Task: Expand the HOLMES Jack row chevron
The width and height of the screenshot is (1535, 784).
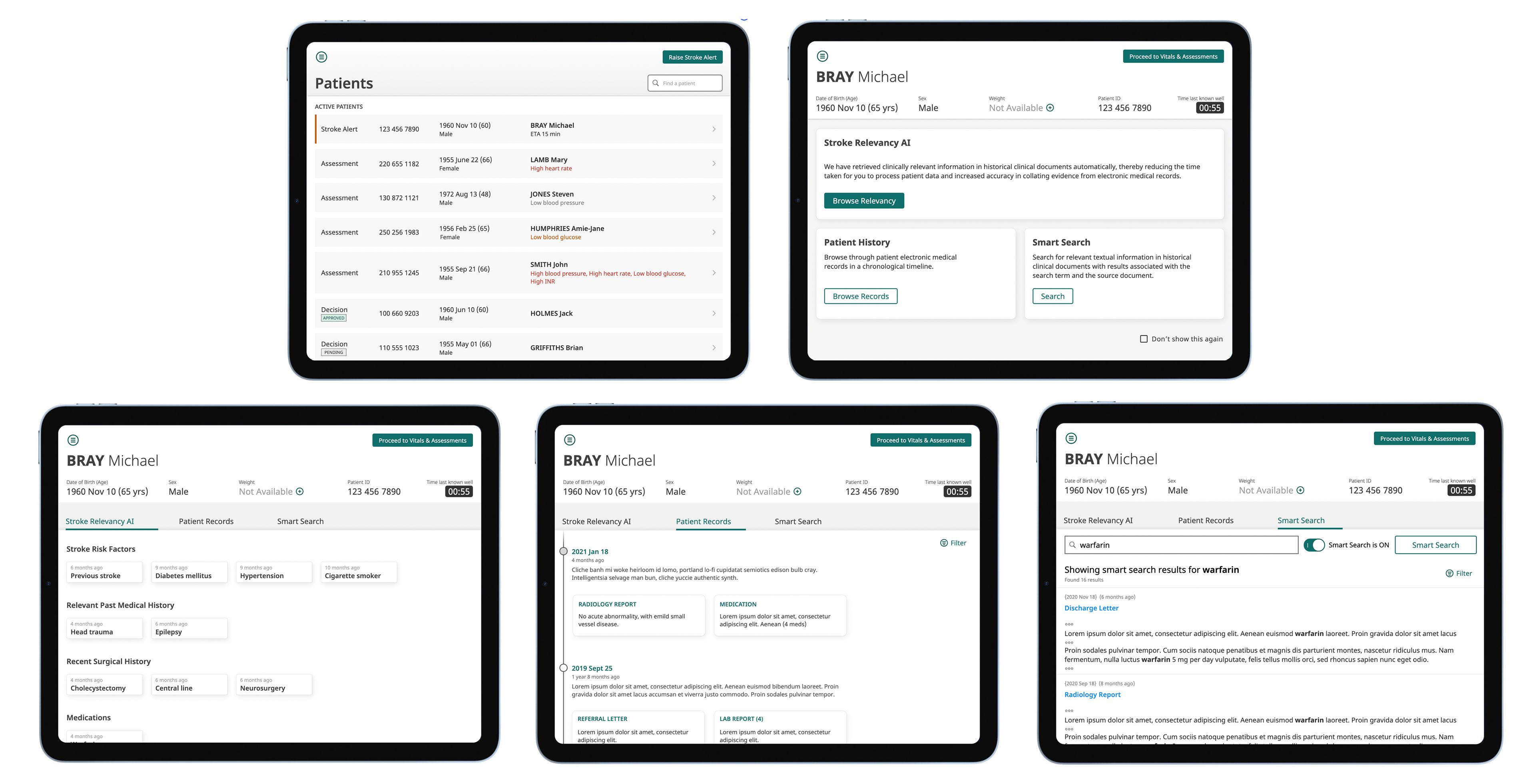Action: (x=713, y=313)
